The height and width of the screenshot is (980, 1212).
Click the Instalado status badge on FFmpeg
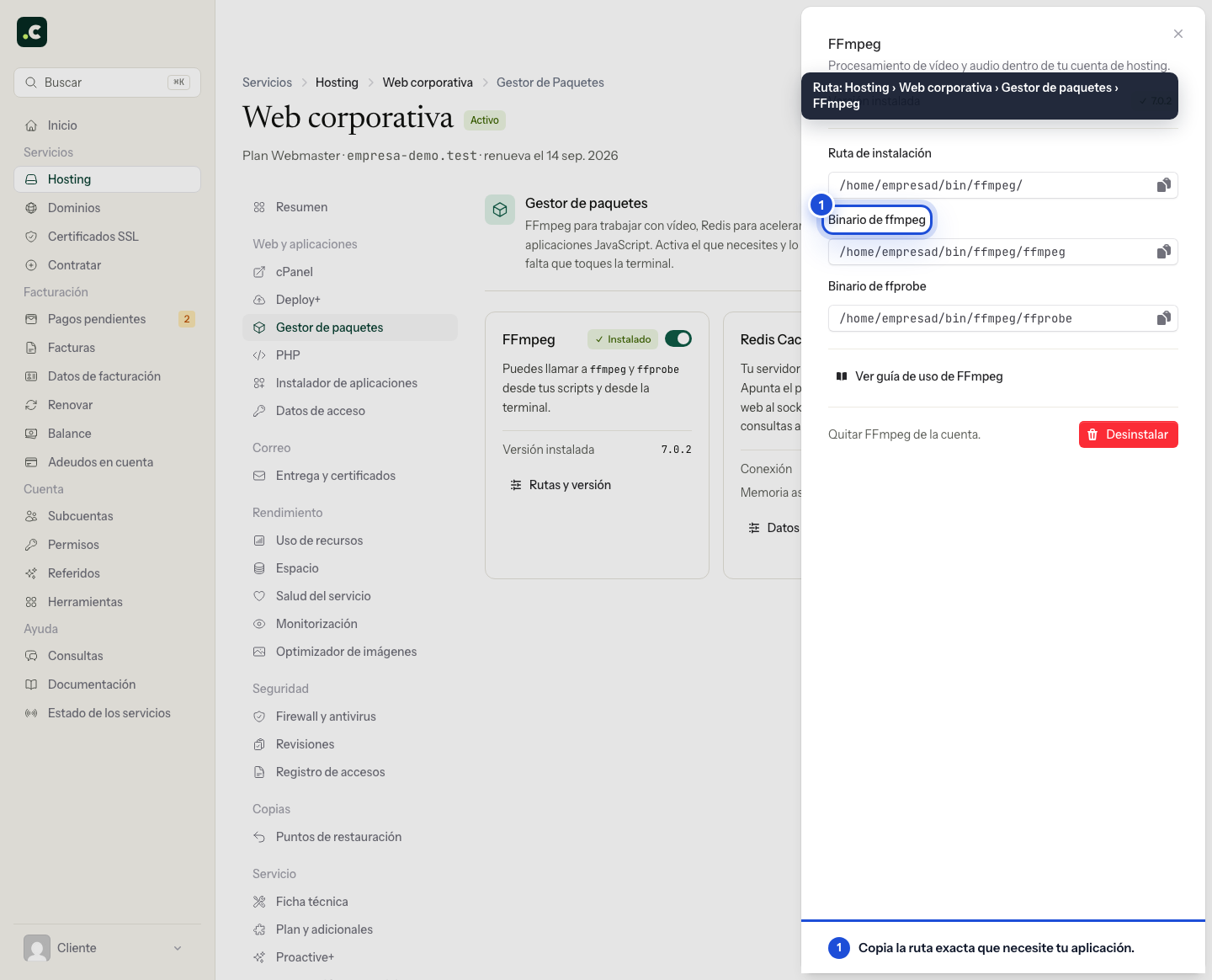(623, 339)
